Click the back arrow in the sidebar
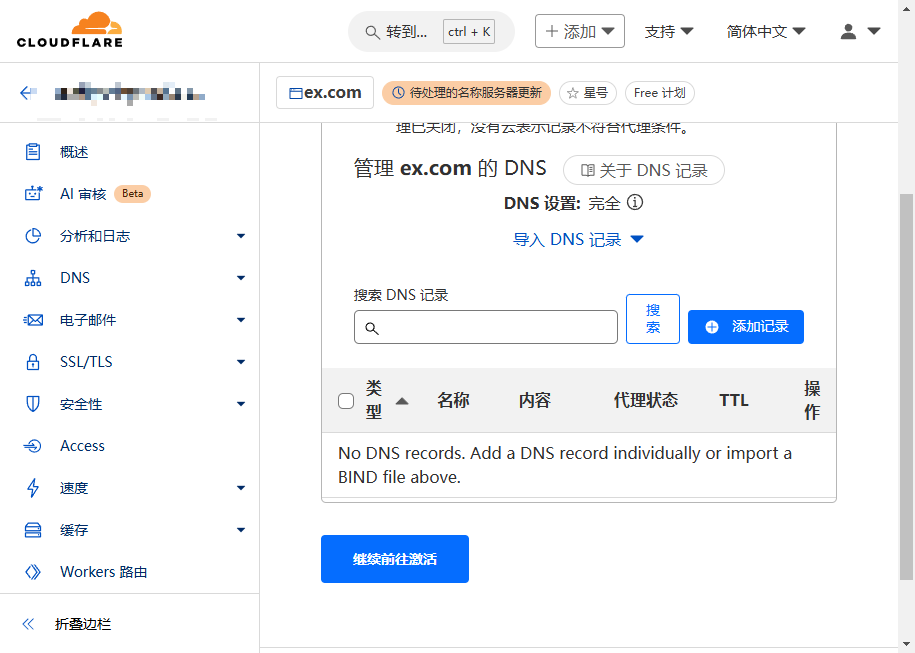 27,93
